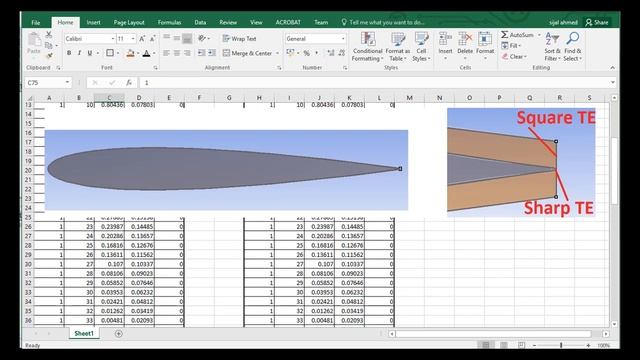This screenshot has width=640, height=360.
Task: Open font size 11 dropdown
Action: coord(133,39)
